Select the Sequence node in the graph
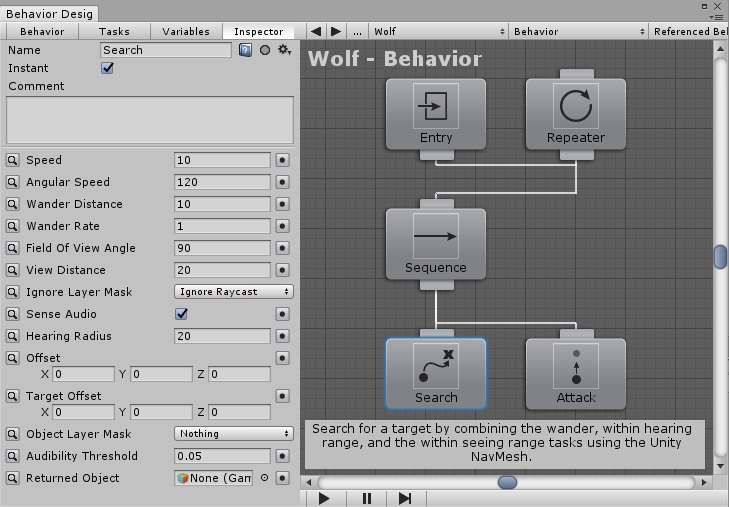 coord(436,244)
